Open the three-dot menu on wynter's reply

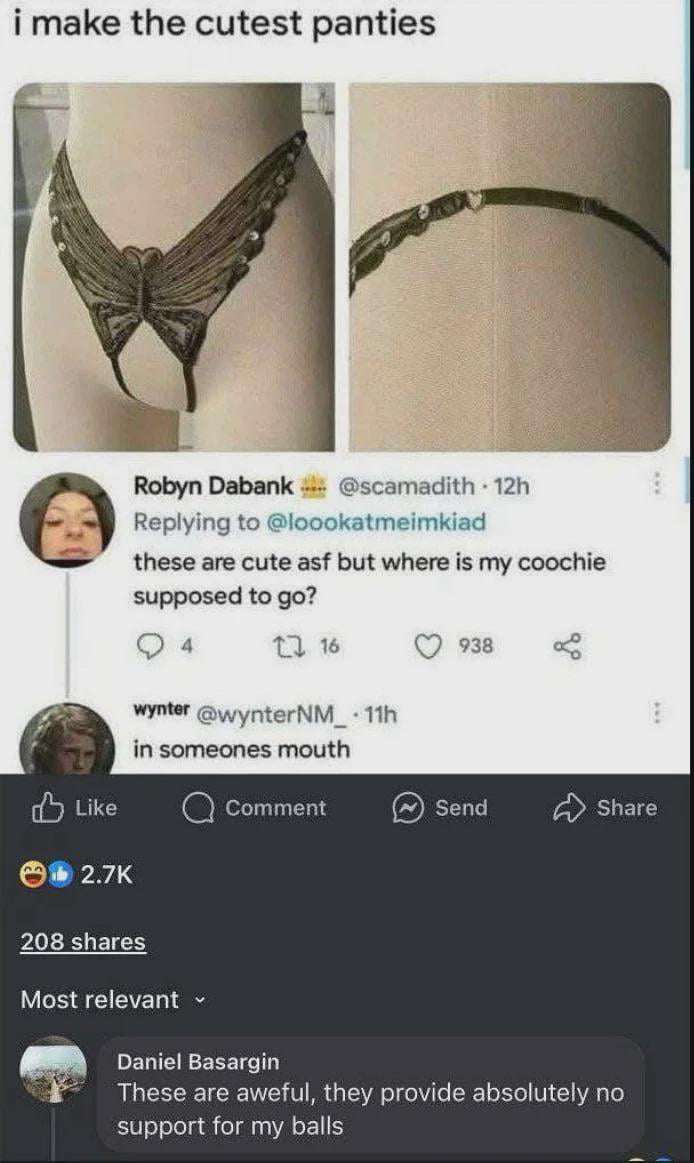coord(658,712)
